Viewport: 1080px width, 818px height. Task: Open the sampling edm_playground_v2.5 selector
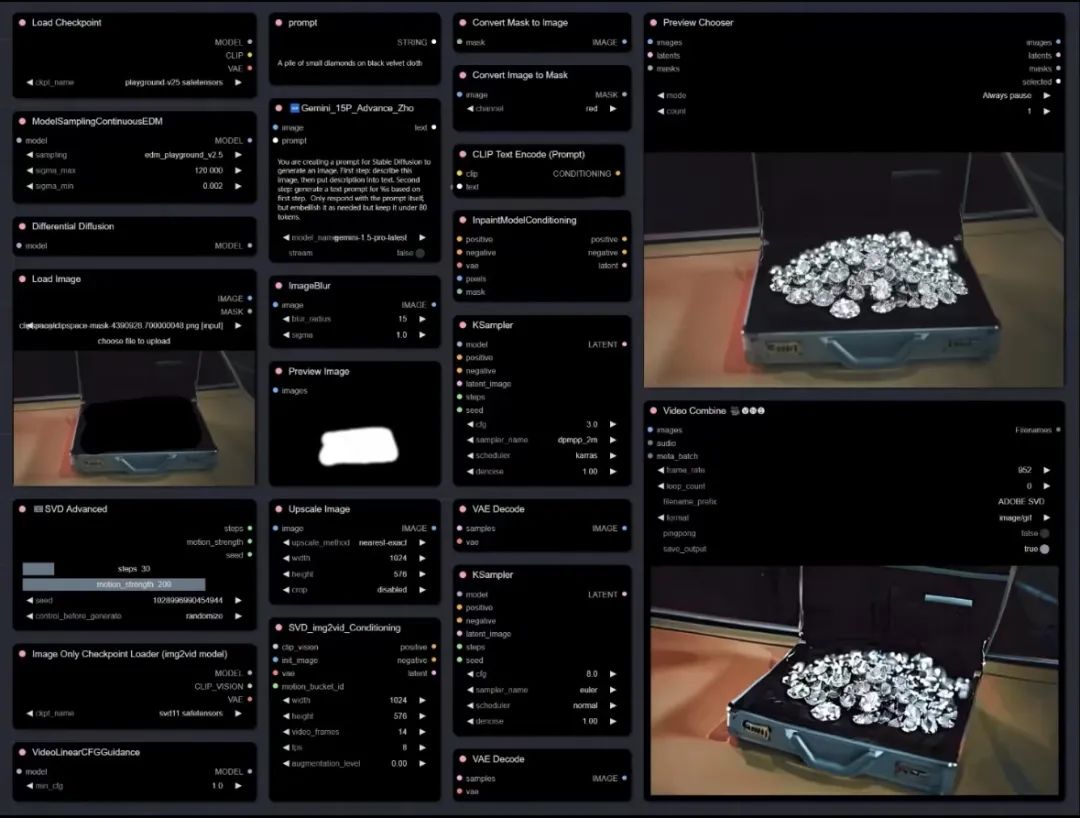(134, 155)
